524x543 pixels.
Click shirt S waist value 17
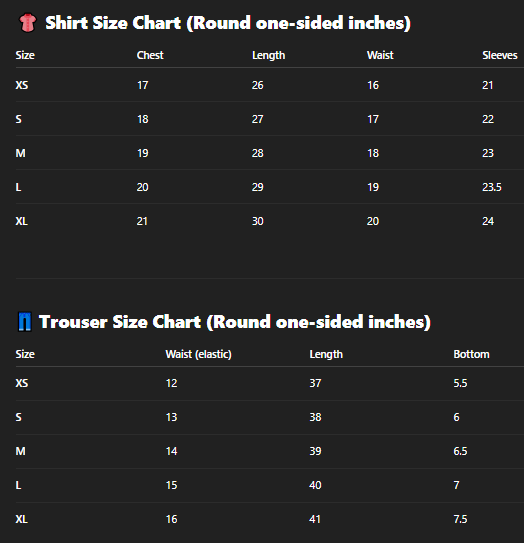[373, 119]
